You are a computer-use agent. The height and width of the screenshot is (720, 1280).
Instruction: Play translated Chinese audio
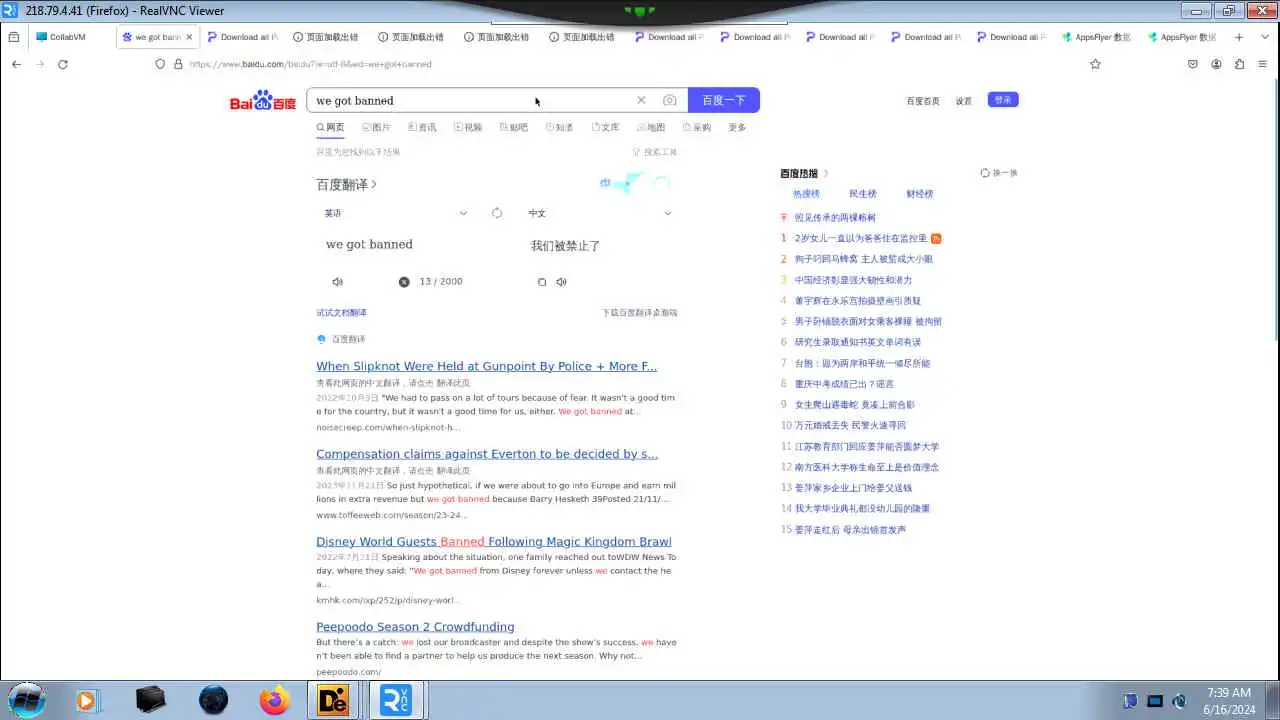(x=561, y=282)
